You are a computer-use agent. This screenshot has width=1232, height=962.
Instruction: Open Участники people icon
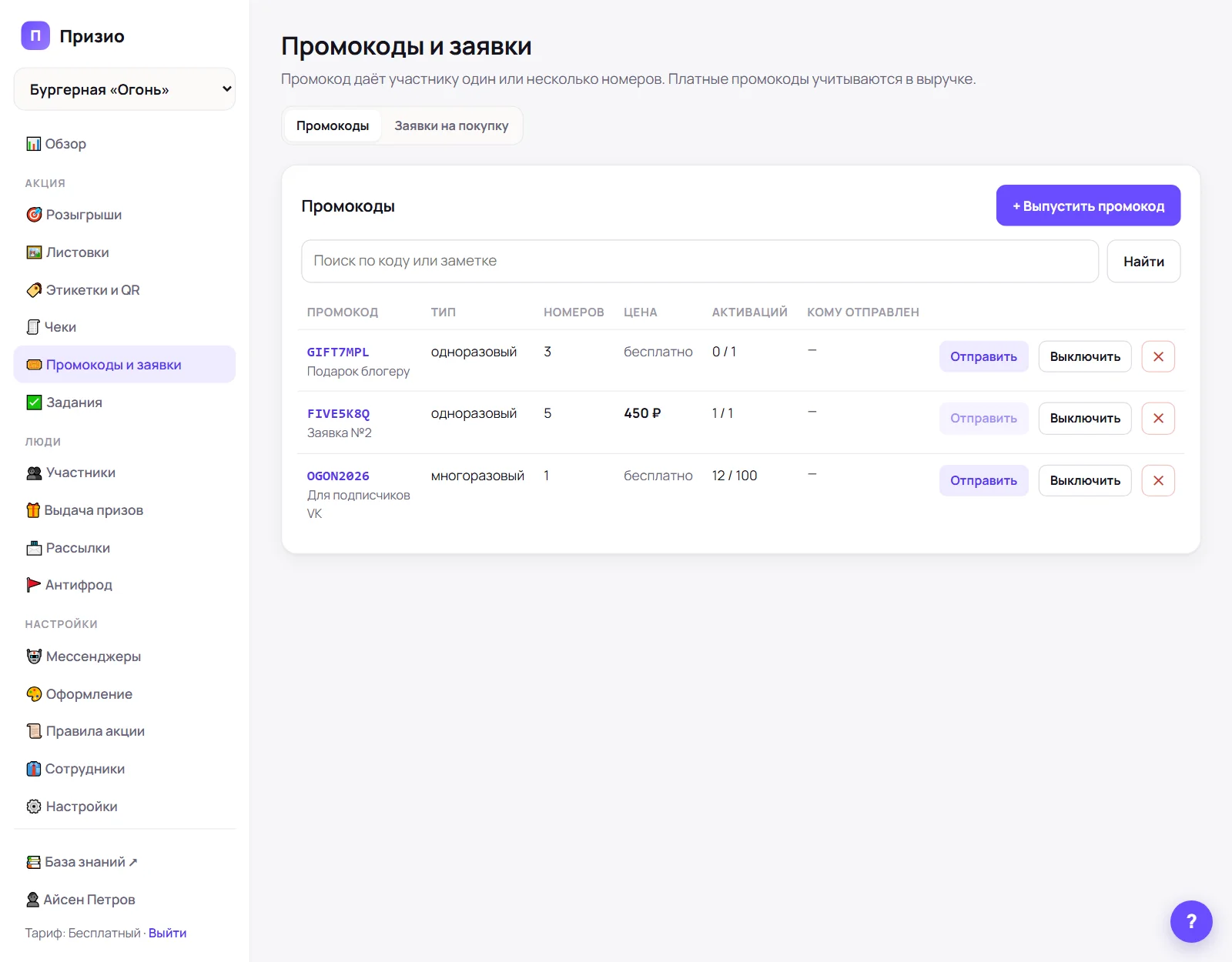tap(34, 473)
